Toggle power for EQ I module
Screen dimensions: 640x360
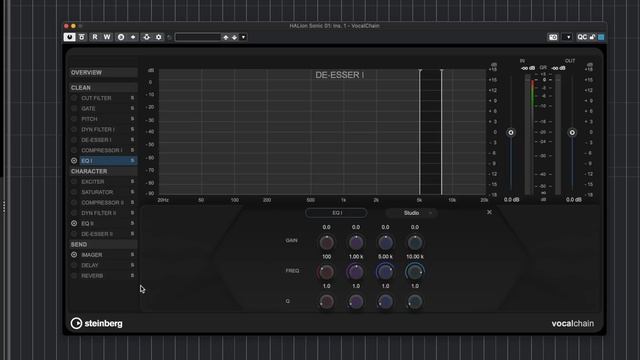coord(74,161)
